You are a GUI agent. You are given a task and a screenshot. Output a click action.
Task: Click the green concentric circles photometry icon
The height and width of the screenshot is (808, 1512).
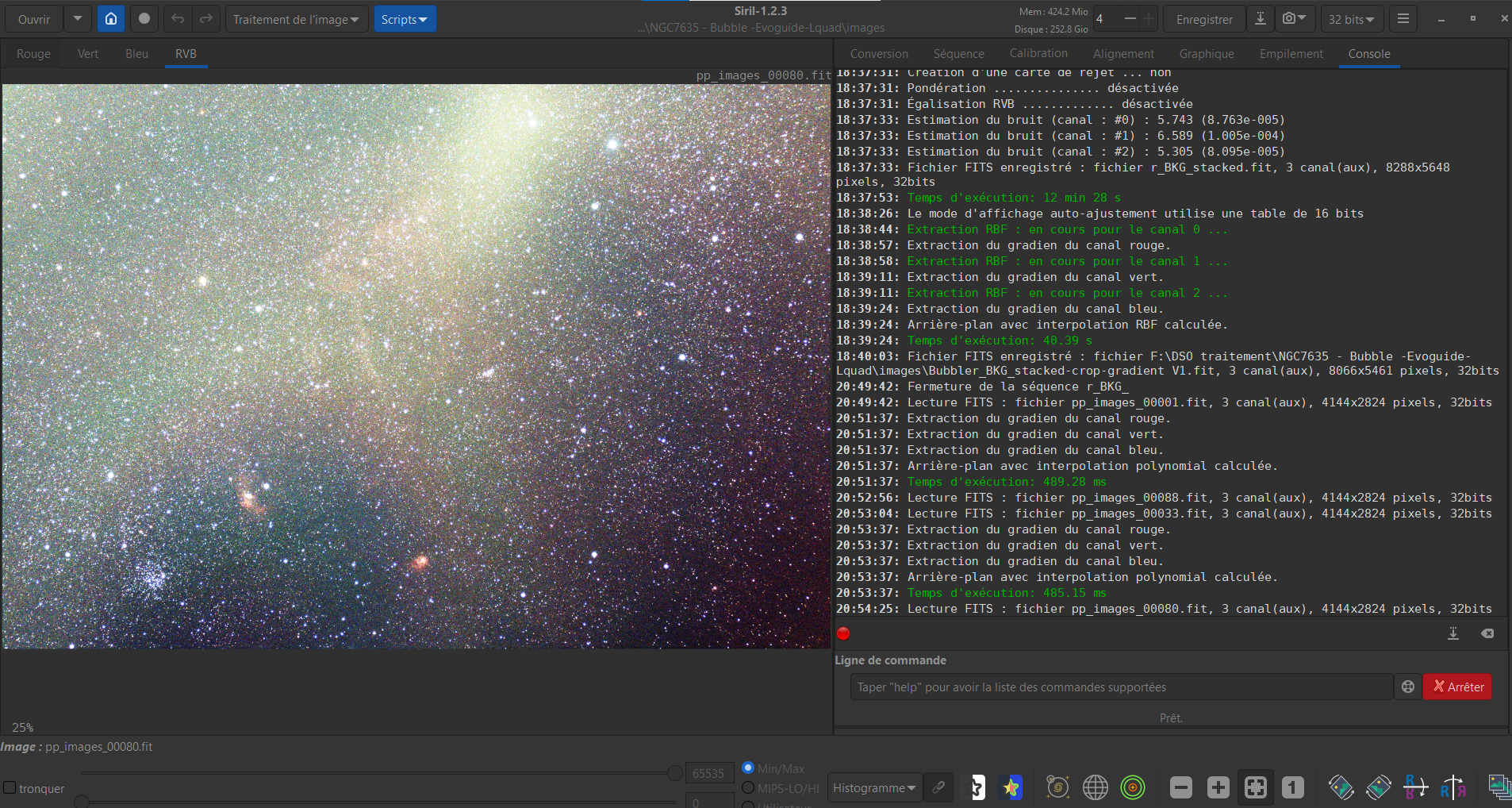pyautogui.click(x=1133, y=787)
